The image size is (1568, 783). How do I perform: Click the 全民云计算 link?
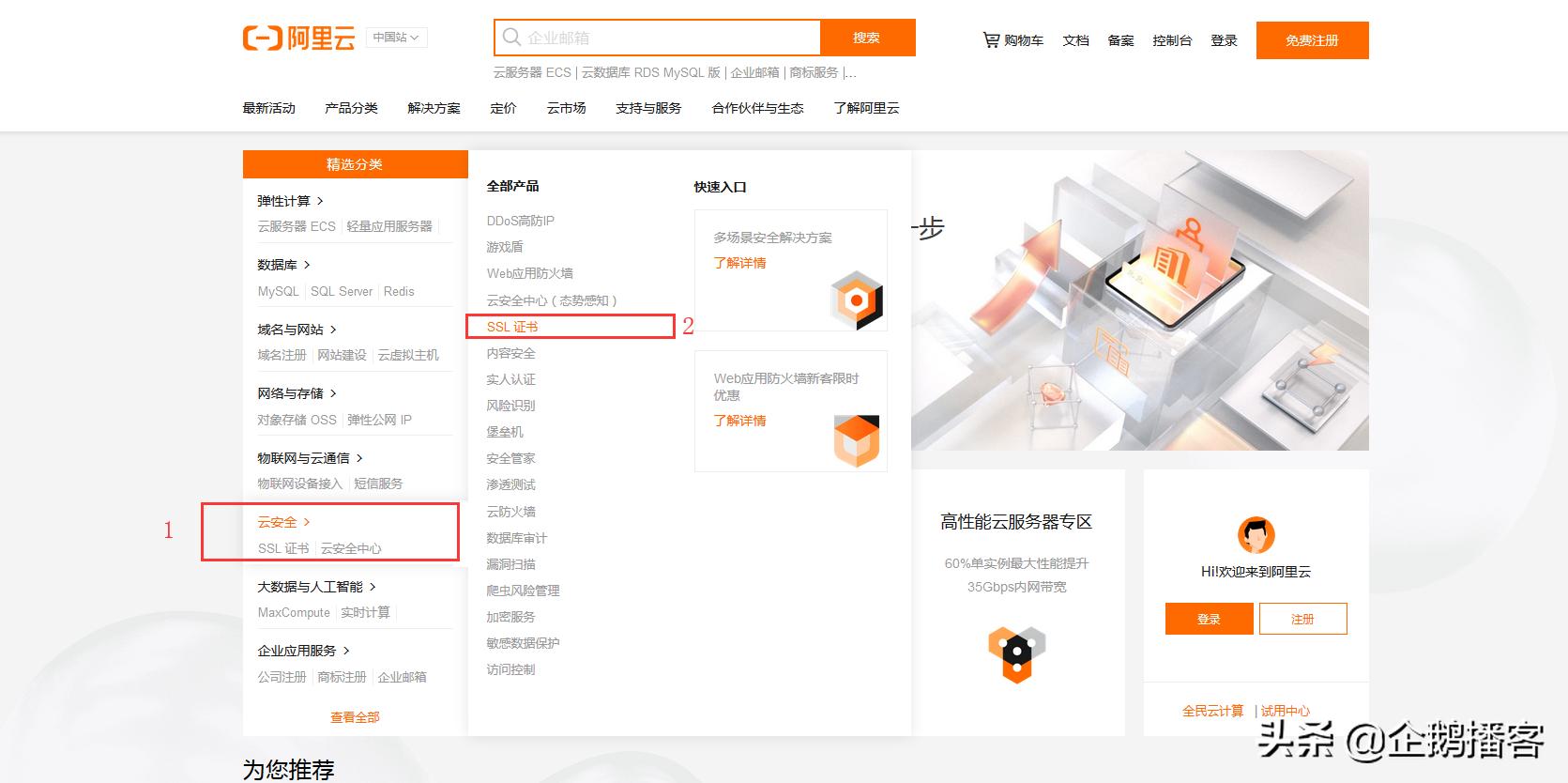pyautogui.click(x=1212, y=711)
